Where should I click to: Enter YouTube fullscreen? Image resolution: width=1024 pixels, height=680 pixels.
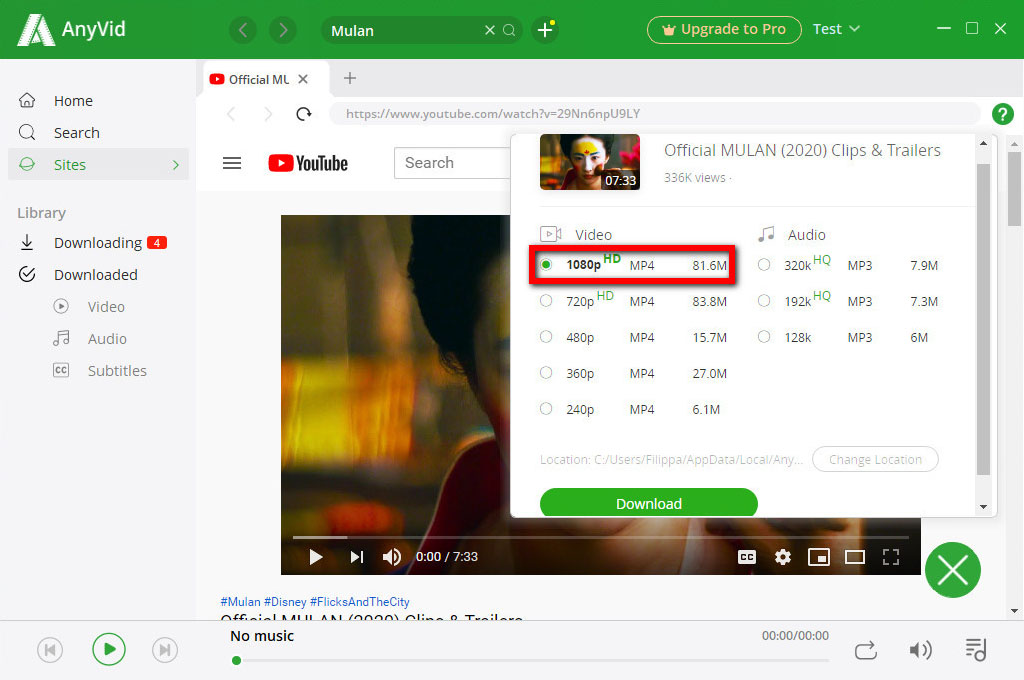click(891, 557)
